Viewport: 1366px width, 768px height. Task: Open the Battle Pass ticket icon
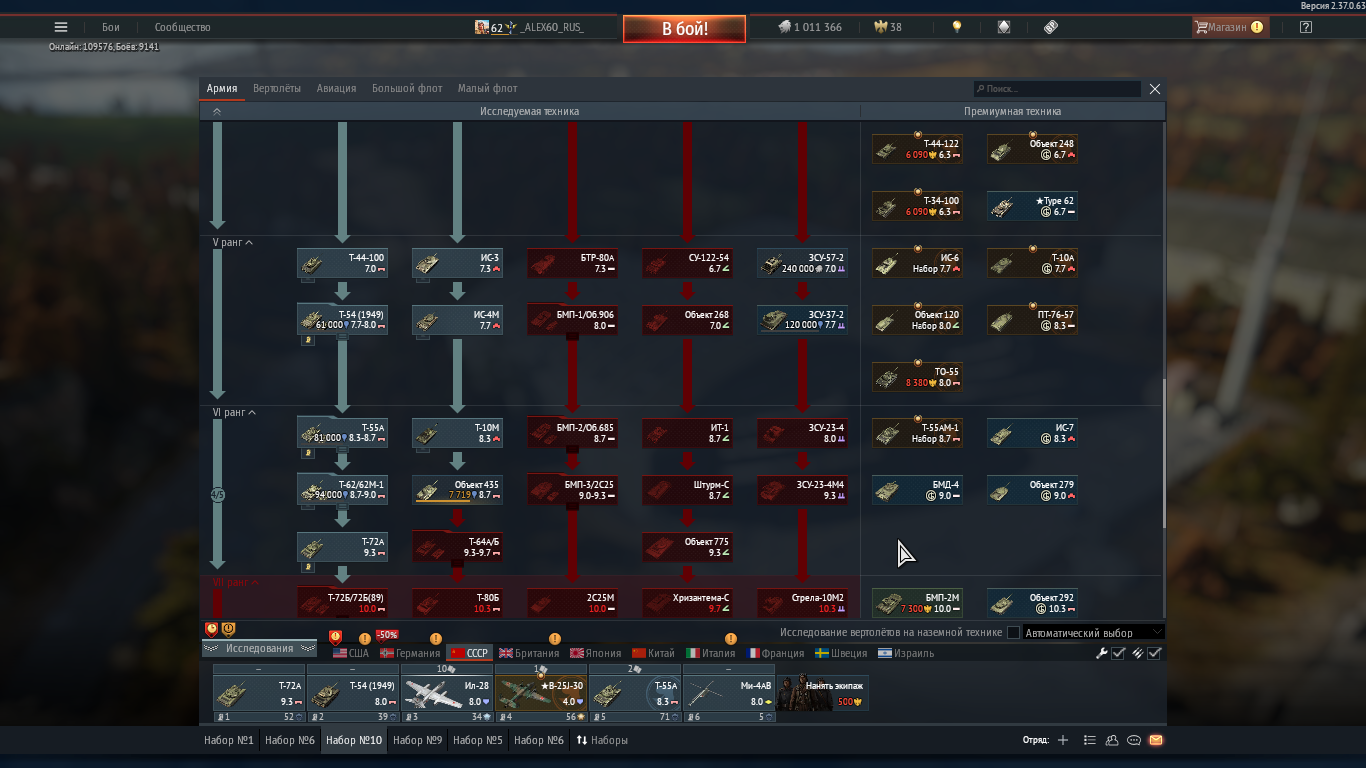(x=1051, y=27)
